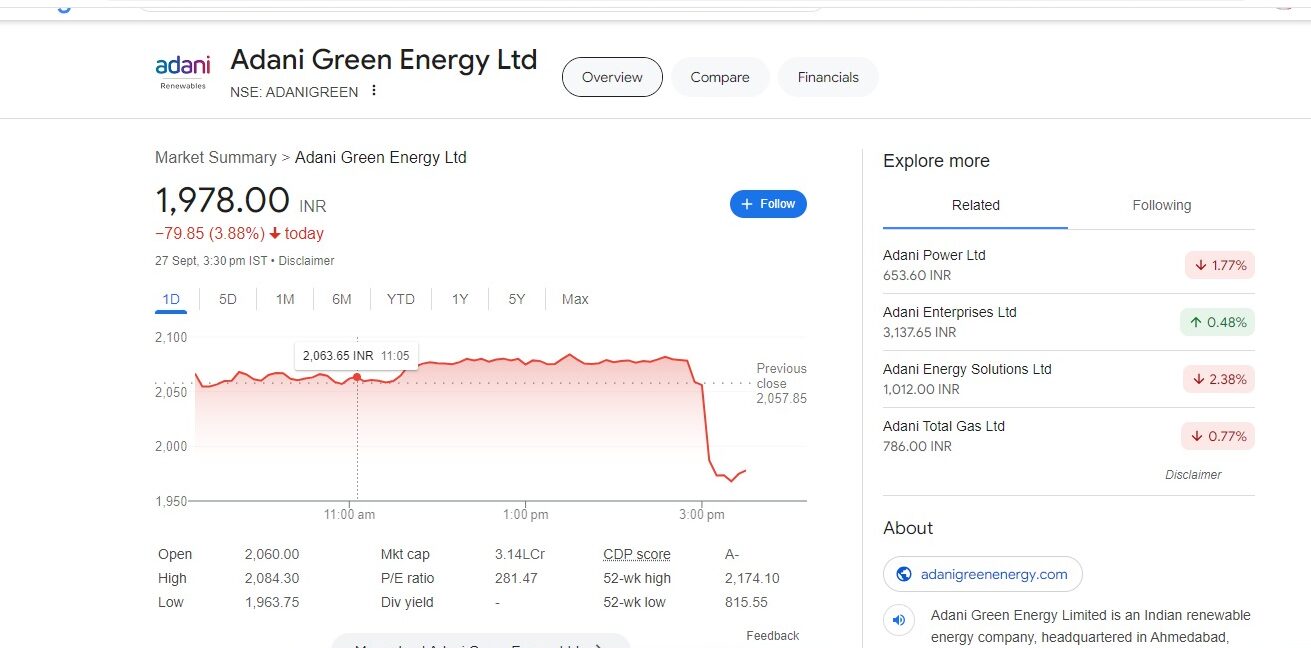The height and width of the screenshot is (648, 1311).
Task: Click the High value 2,084.30
Action: point(272,578)
